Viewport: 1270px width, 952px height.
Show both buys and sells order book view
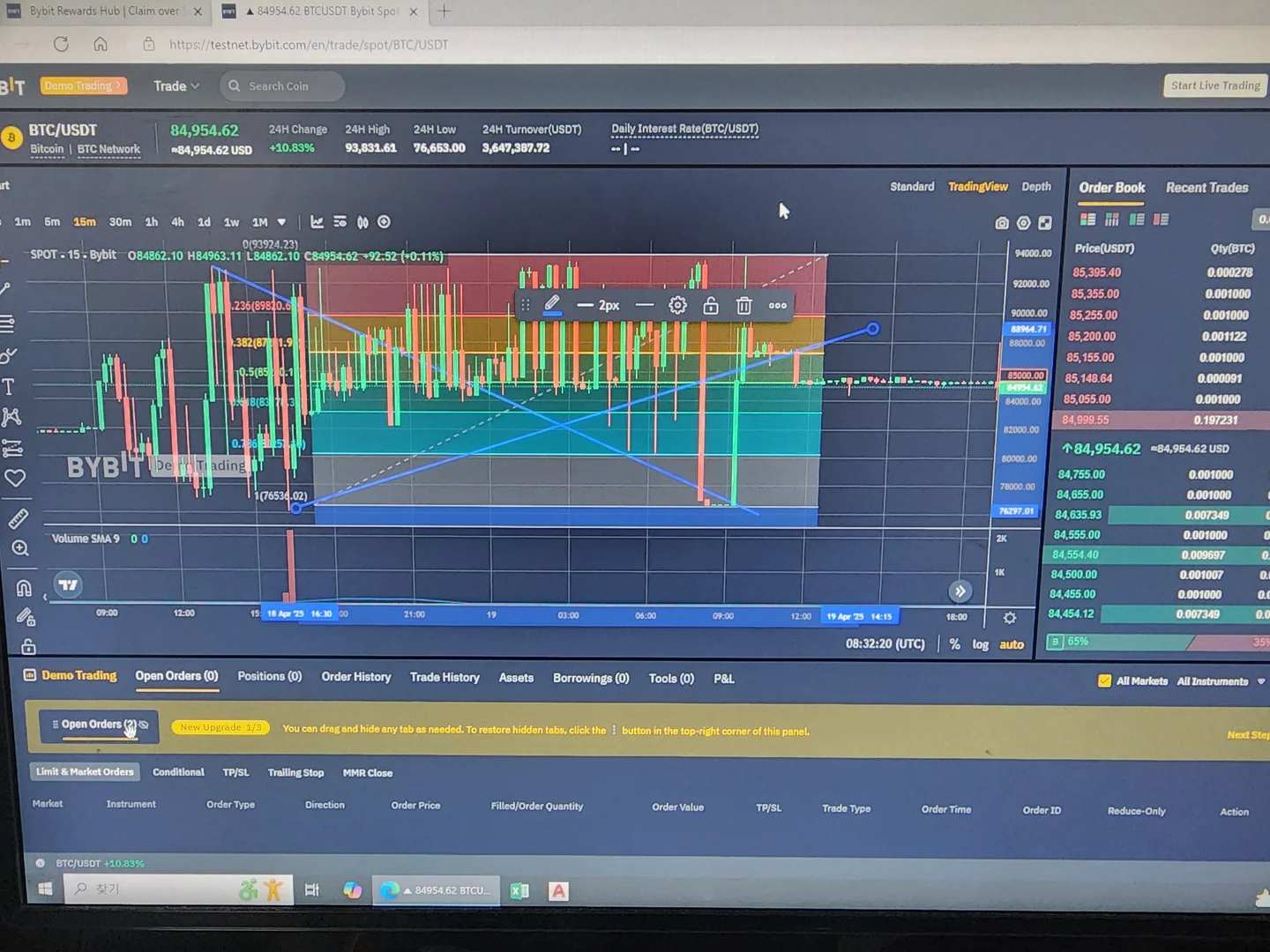tap(1087, 219)
